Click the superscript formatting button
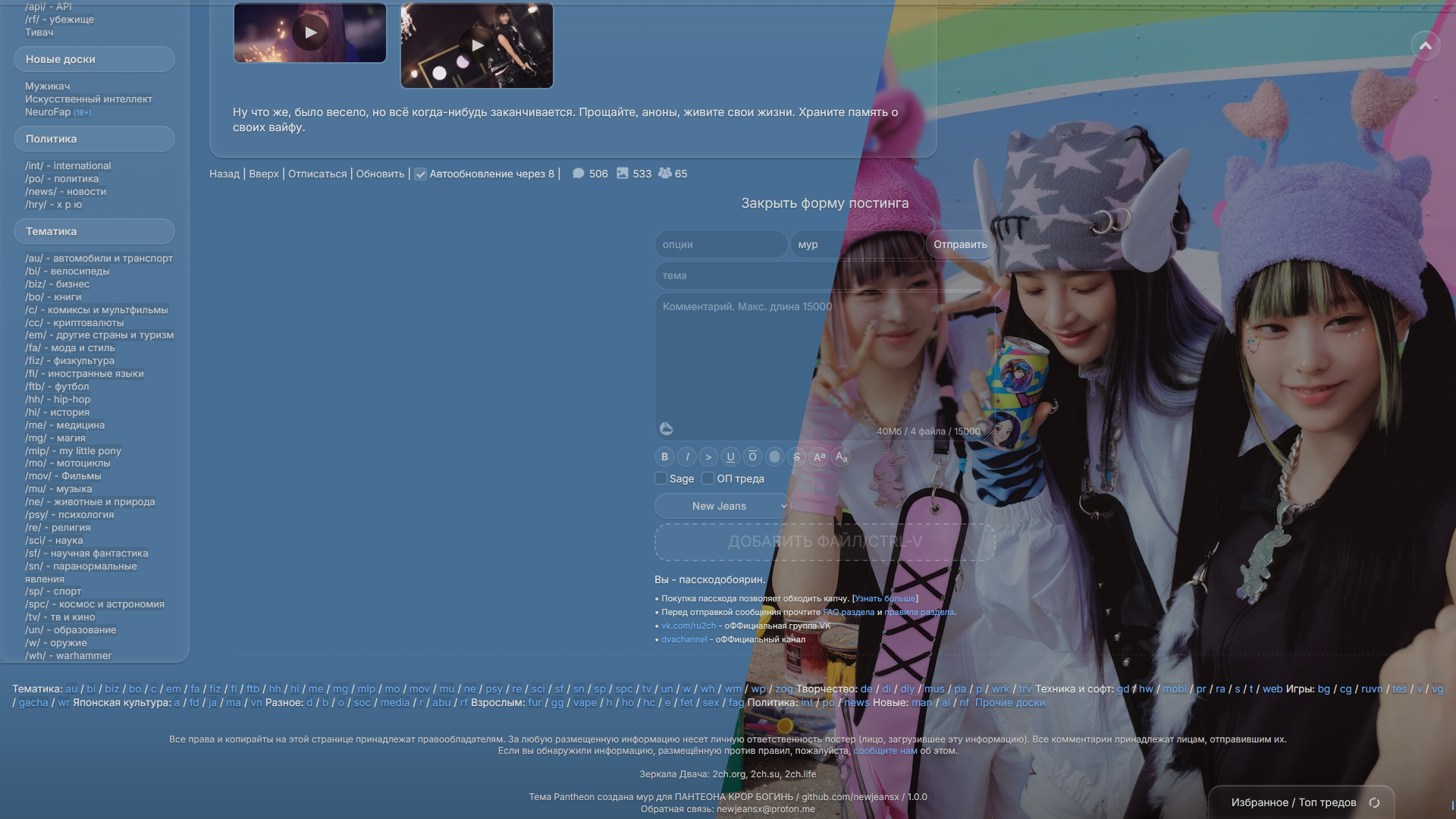 pyautogui.click(x=819, y=457)
